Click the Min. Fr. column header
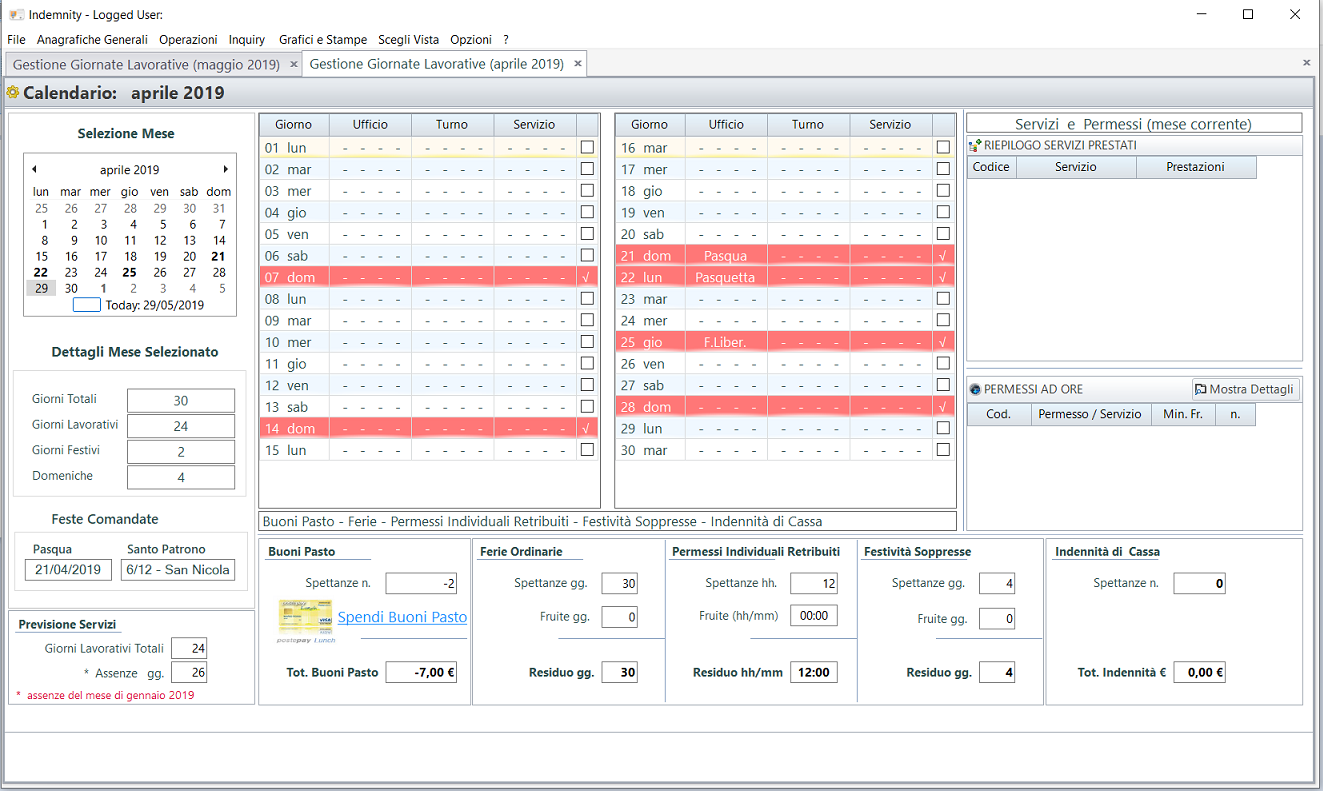 pos(1183,414)
